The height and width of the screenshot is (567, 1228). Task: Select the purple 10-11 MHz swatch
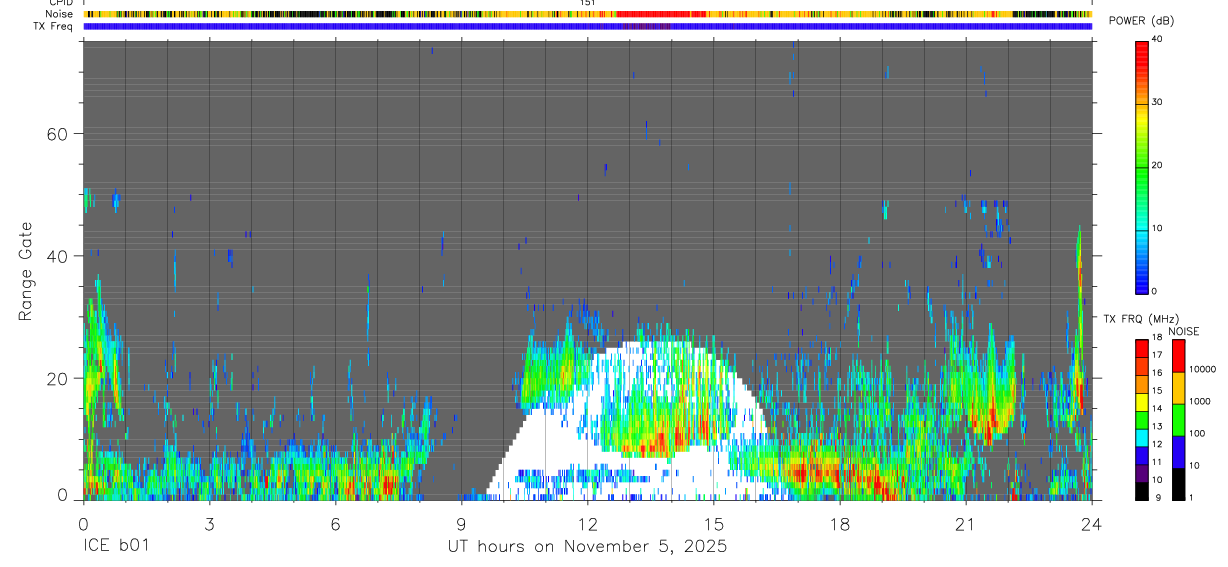[x=1141, y=473]
